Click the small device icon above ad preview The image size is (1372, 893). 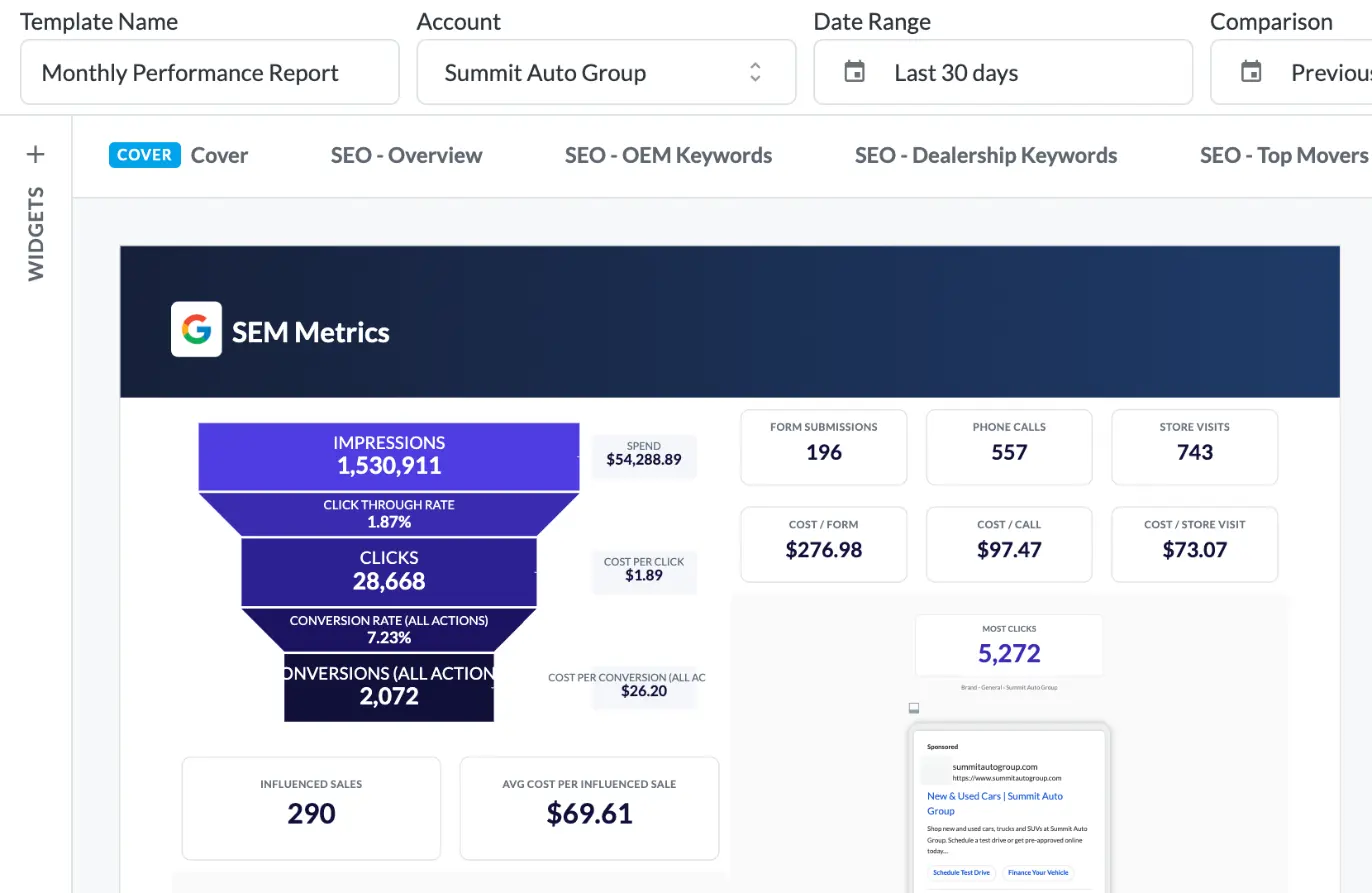coord(913,708)
